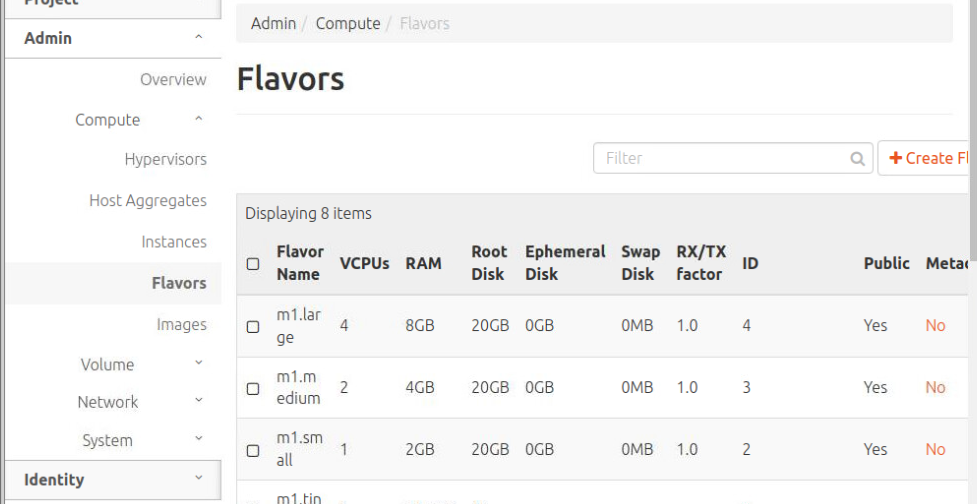The image size is (977, 504).
Task: Click the Admin breadcrumb link
Action: click(x=273, y=23)
